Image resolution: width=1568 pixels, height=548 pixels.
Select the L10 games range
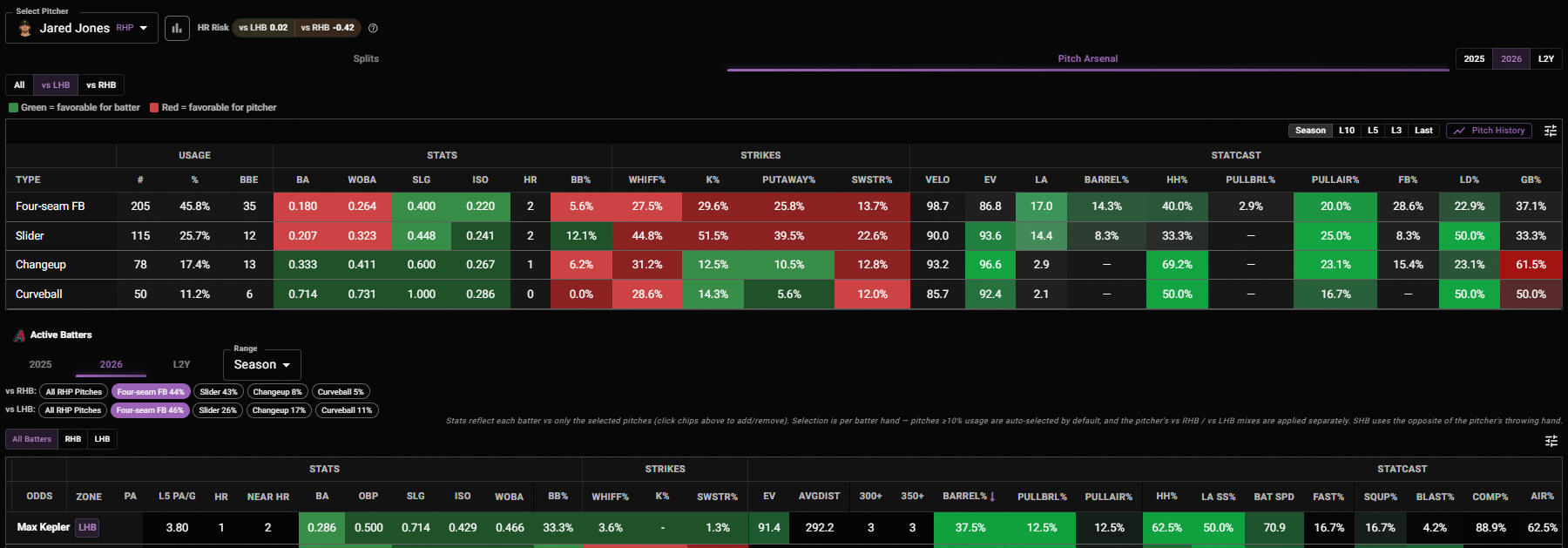click(1347, 131)
